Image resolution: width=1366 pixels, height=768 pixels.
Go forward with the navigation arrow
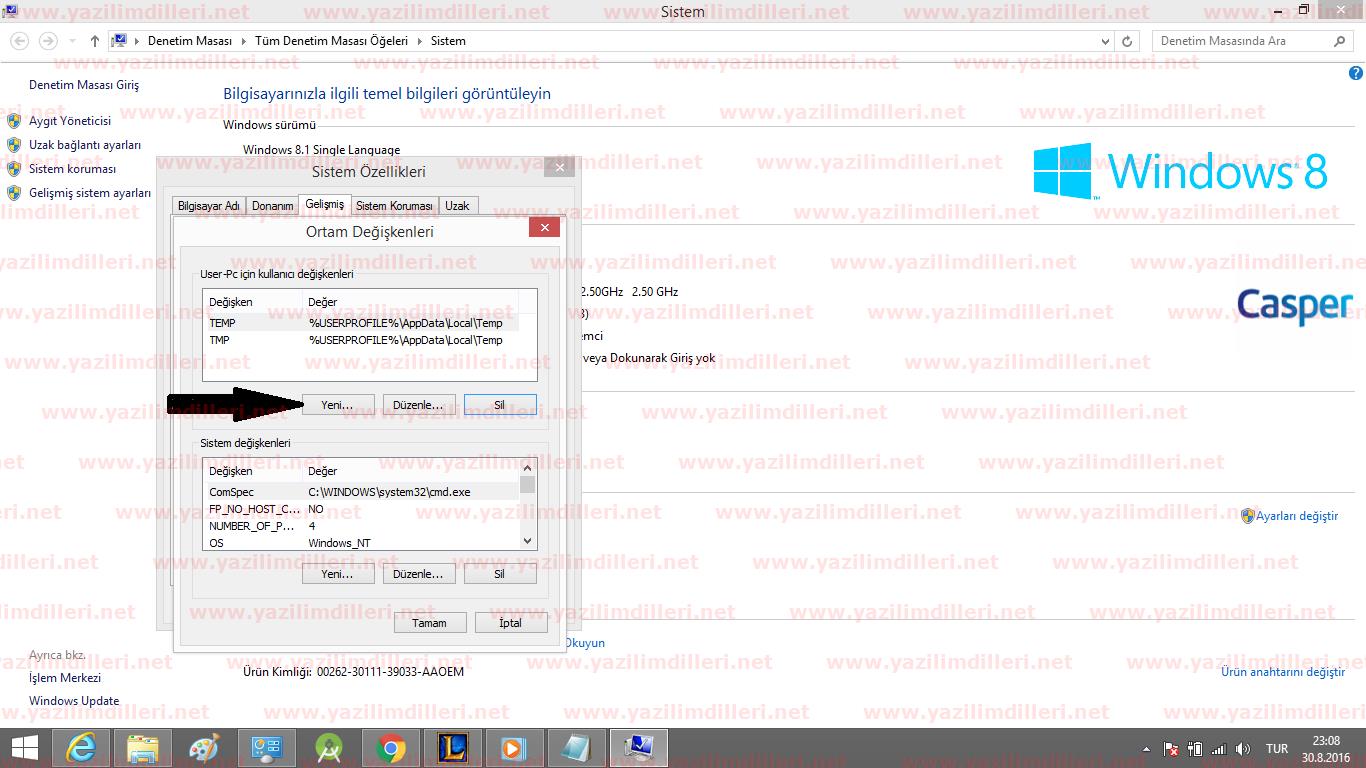click(48, 41)
